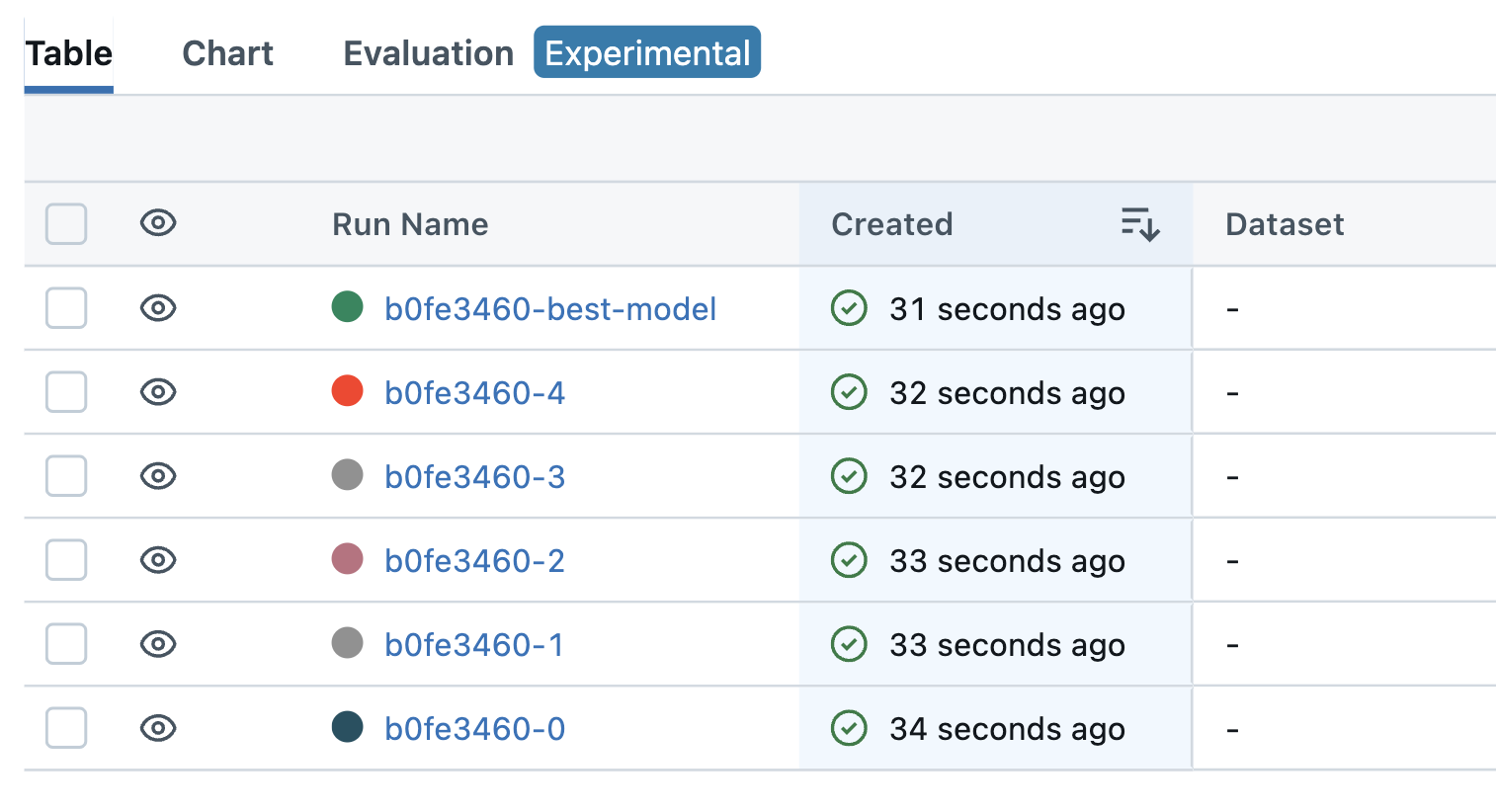Open the b0fe3460-best-model run link
Screen dimensions: 1496x812
coord(550,309)
